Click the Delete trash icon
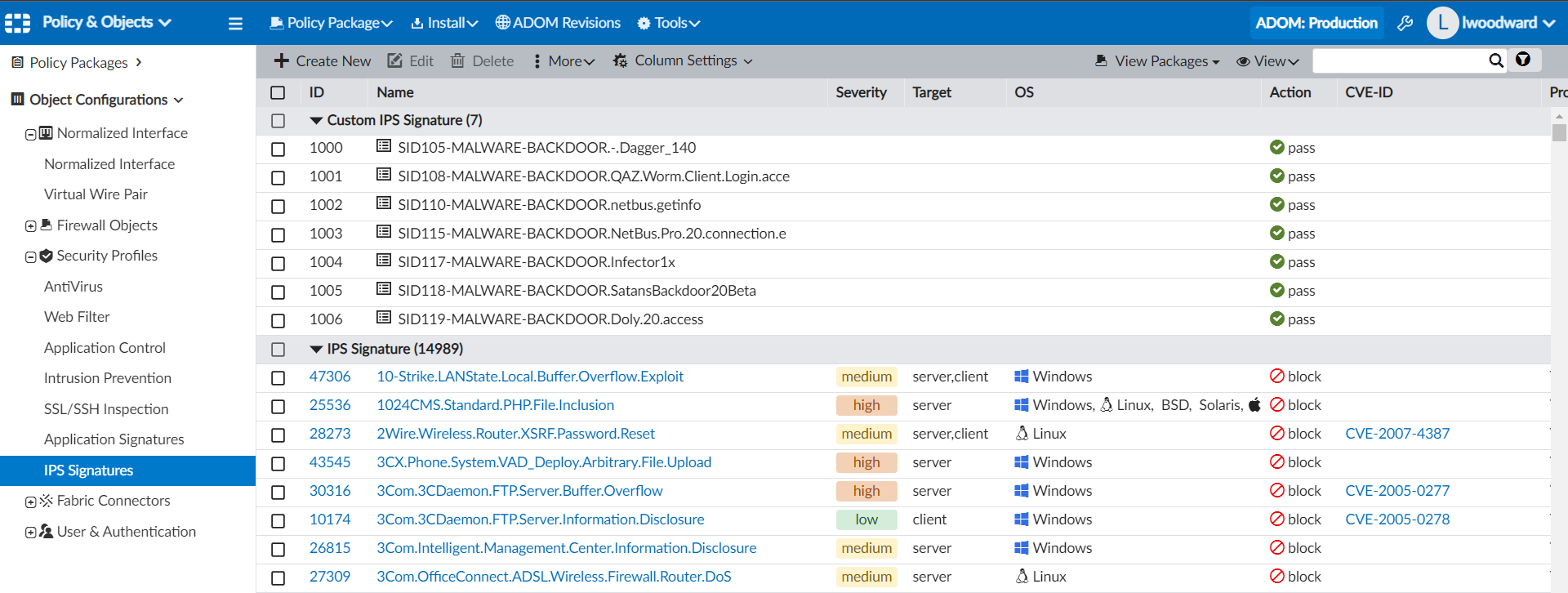The width and height of the screenshot is (1568, 593). 458,61
